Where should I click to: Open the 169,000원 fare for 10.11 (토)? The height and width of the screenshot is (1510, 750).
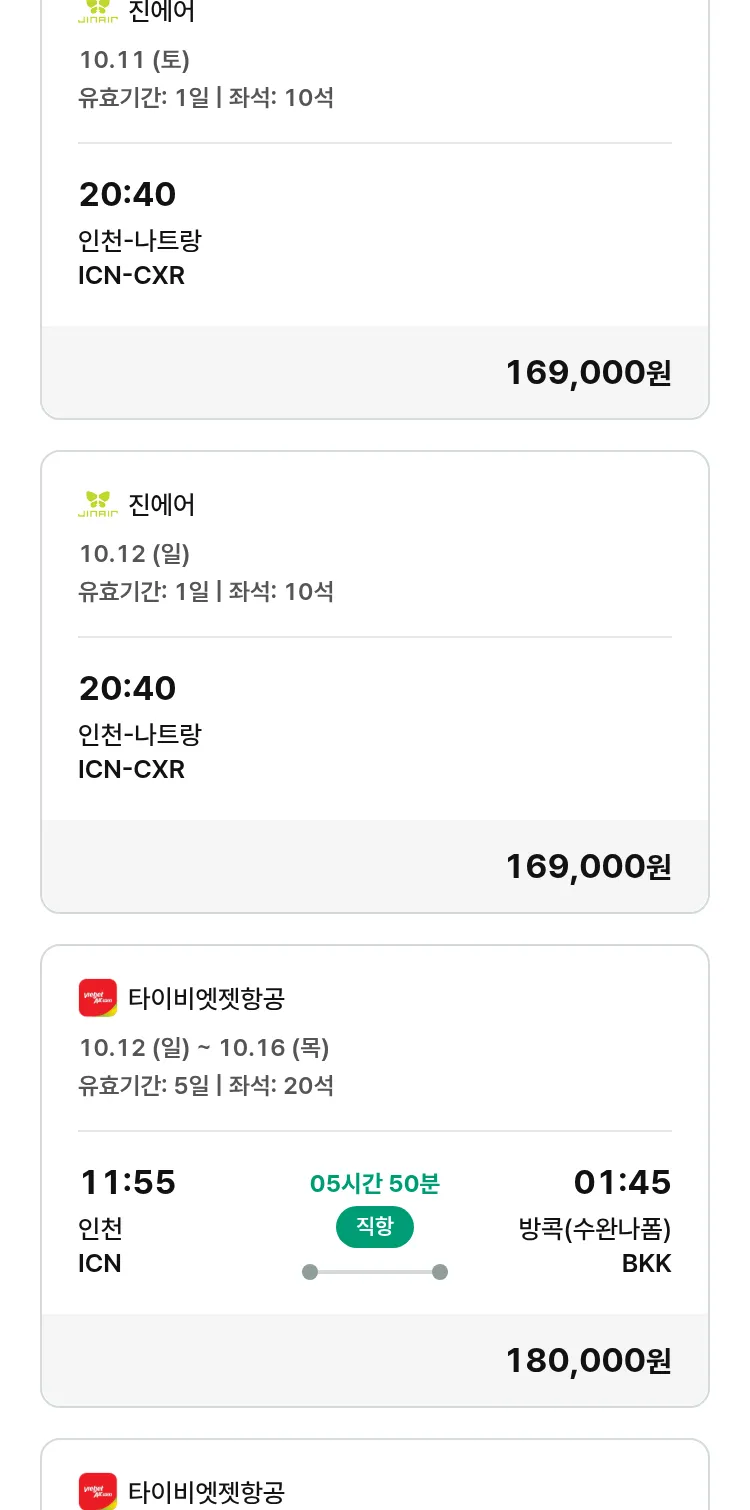point(588,373)
